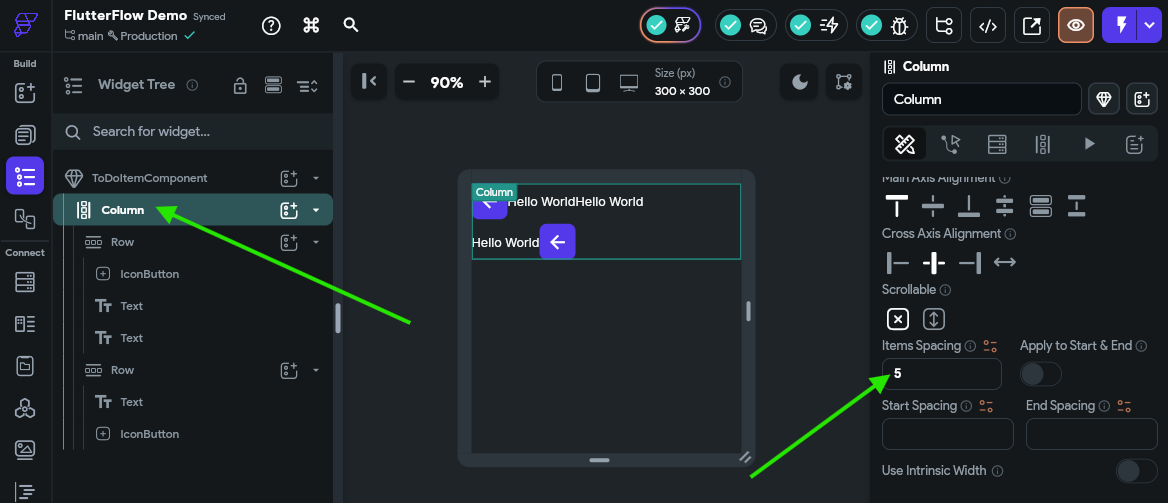Open the add widget icon in Build sidebar
This screenshot has height=503, width=1168.
(x=25, y=93)
